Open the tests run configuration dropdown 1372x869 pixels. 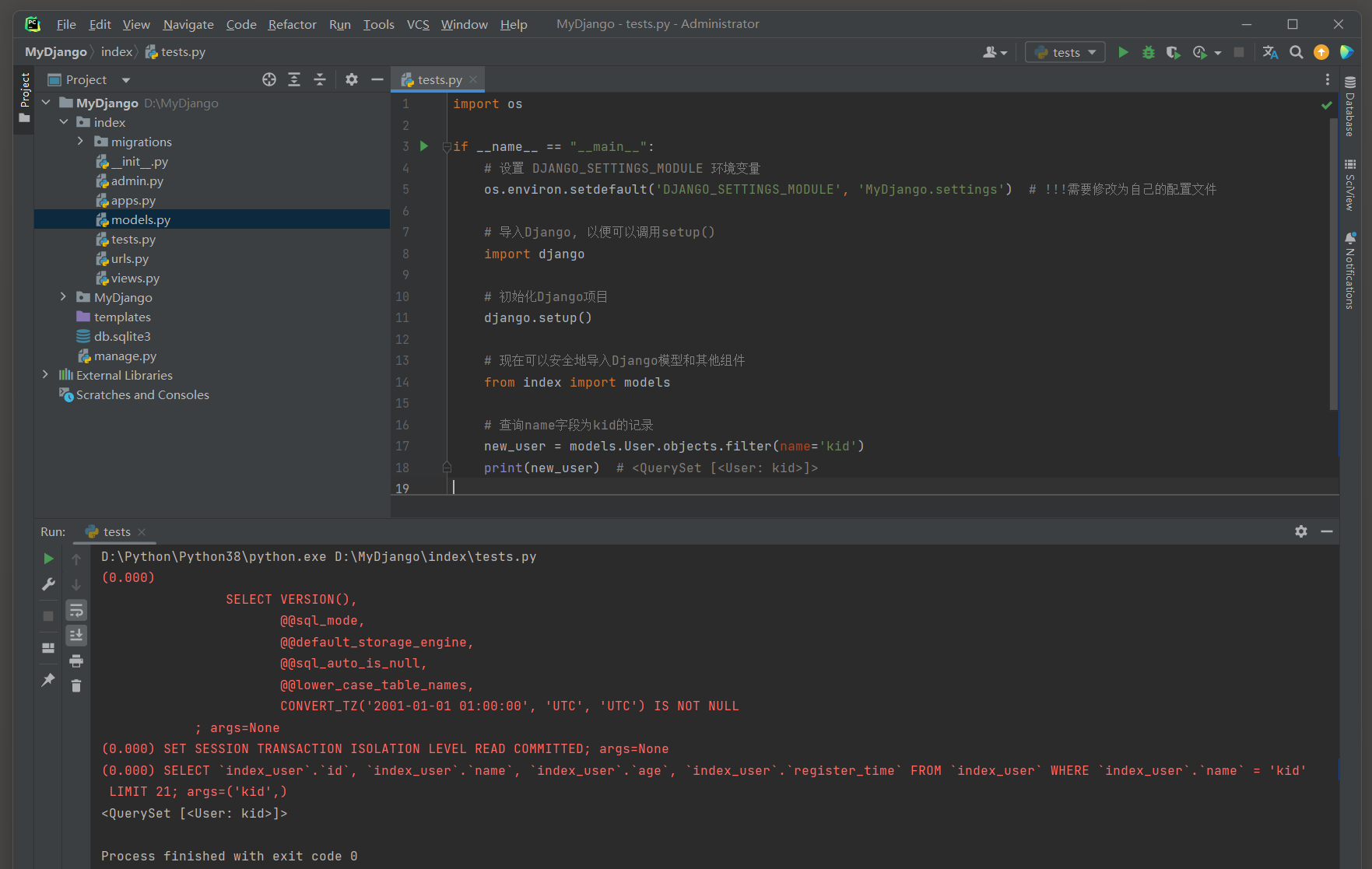click(1065, 52)
